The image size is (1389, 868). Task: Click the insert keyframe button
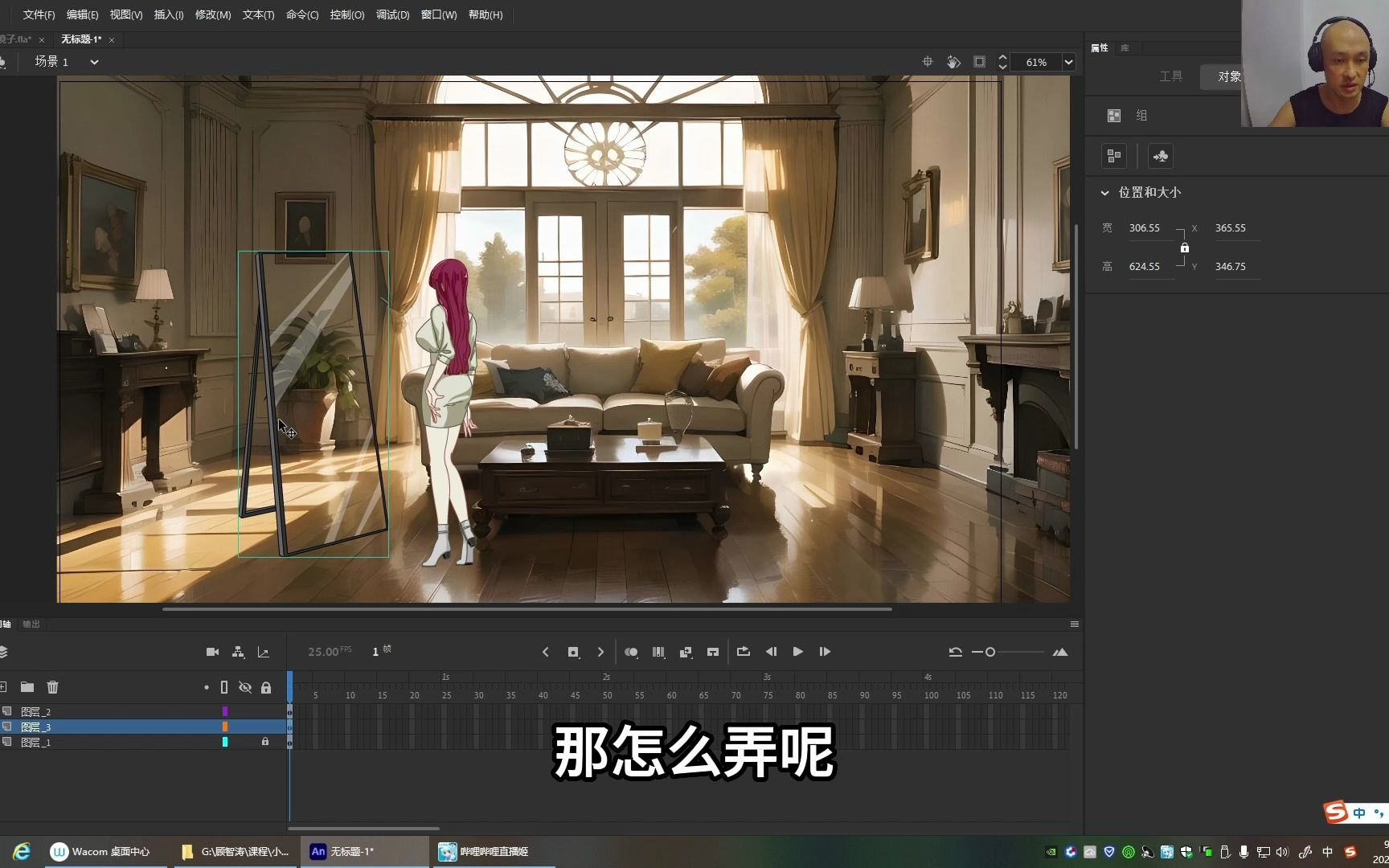click(x=573, y=652)
